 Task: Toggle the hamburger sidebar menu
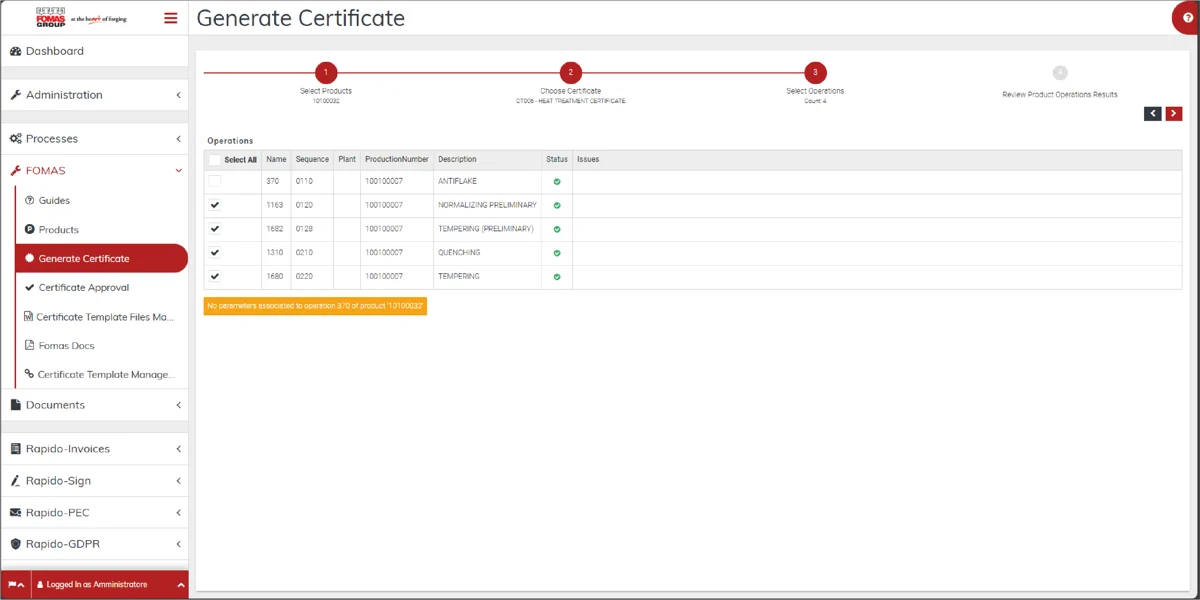point(171,18)
